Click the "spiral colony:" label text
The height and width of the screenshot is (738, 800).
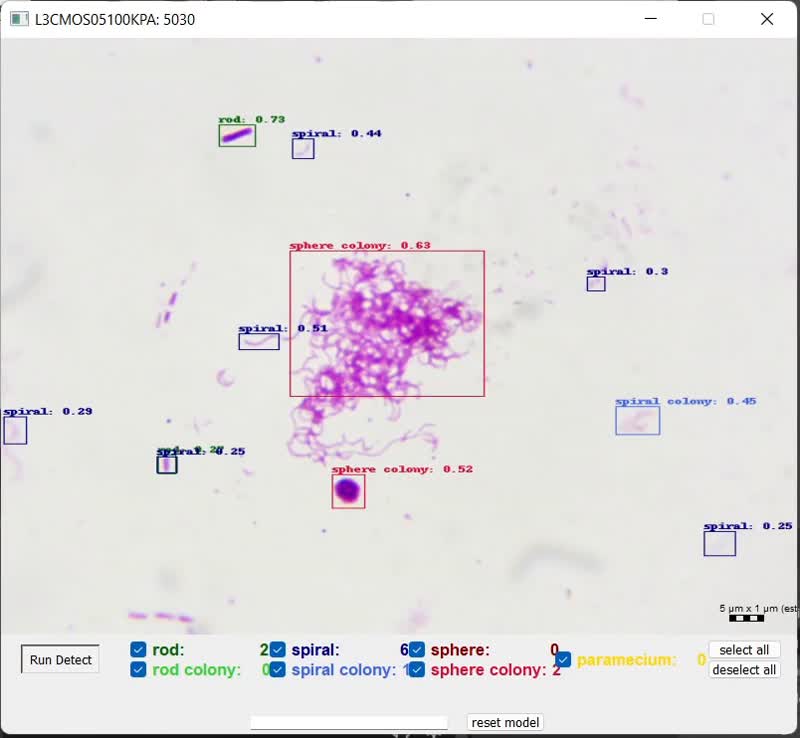[x=343, y=670]
